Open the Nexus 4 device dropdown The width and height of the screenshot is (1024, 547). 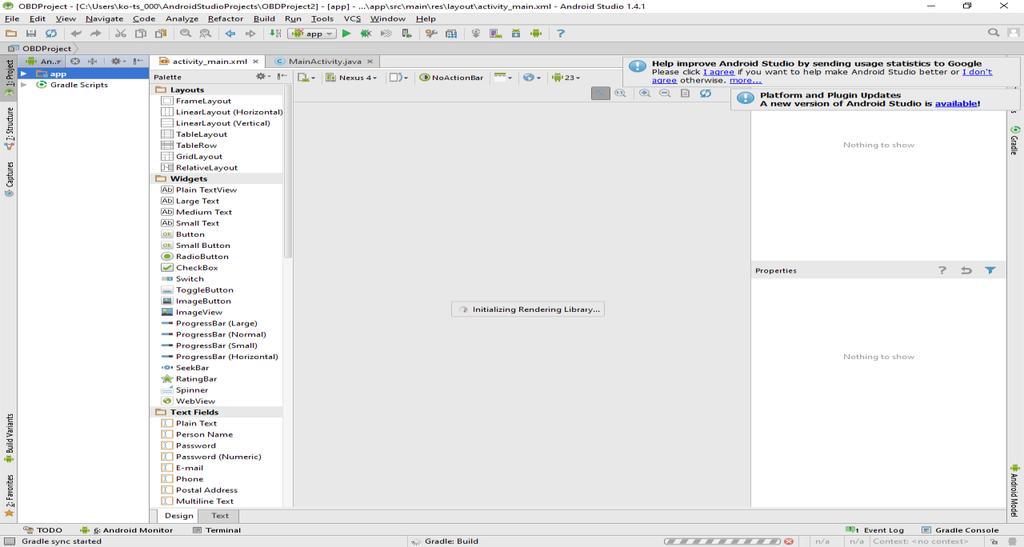click(x=351, y=77)
